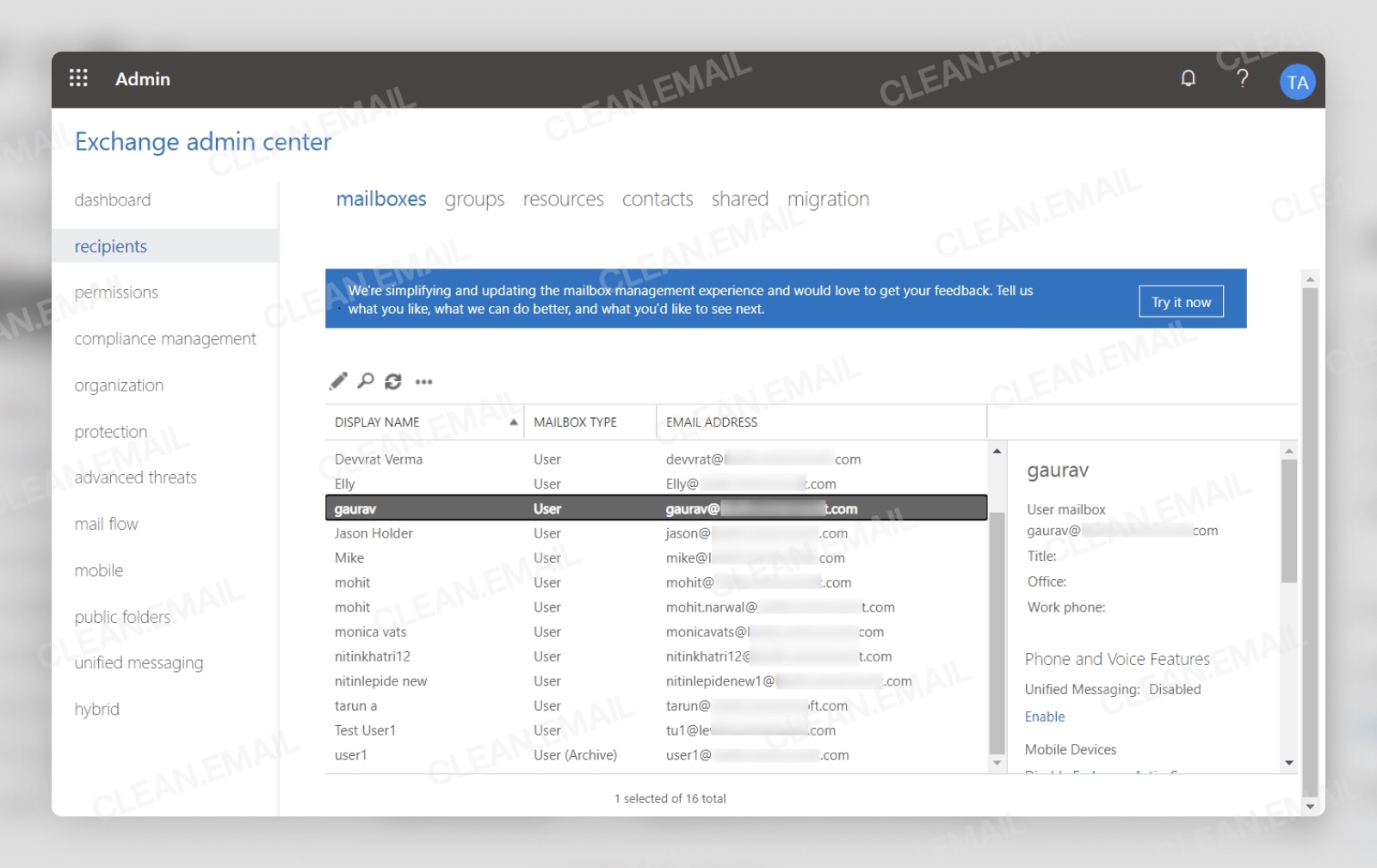Switch to the resources tab

coord(564,199)
